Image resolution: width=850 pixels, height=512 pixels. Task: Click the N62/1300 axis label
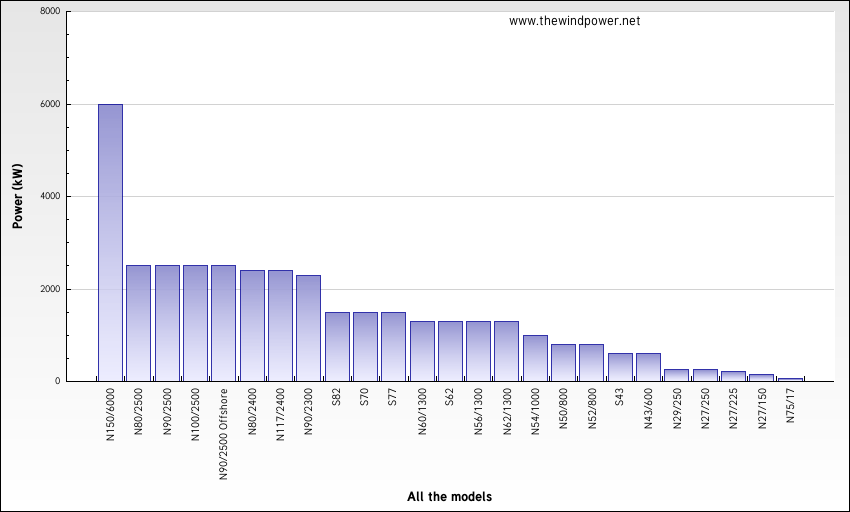tap(507, 412)
